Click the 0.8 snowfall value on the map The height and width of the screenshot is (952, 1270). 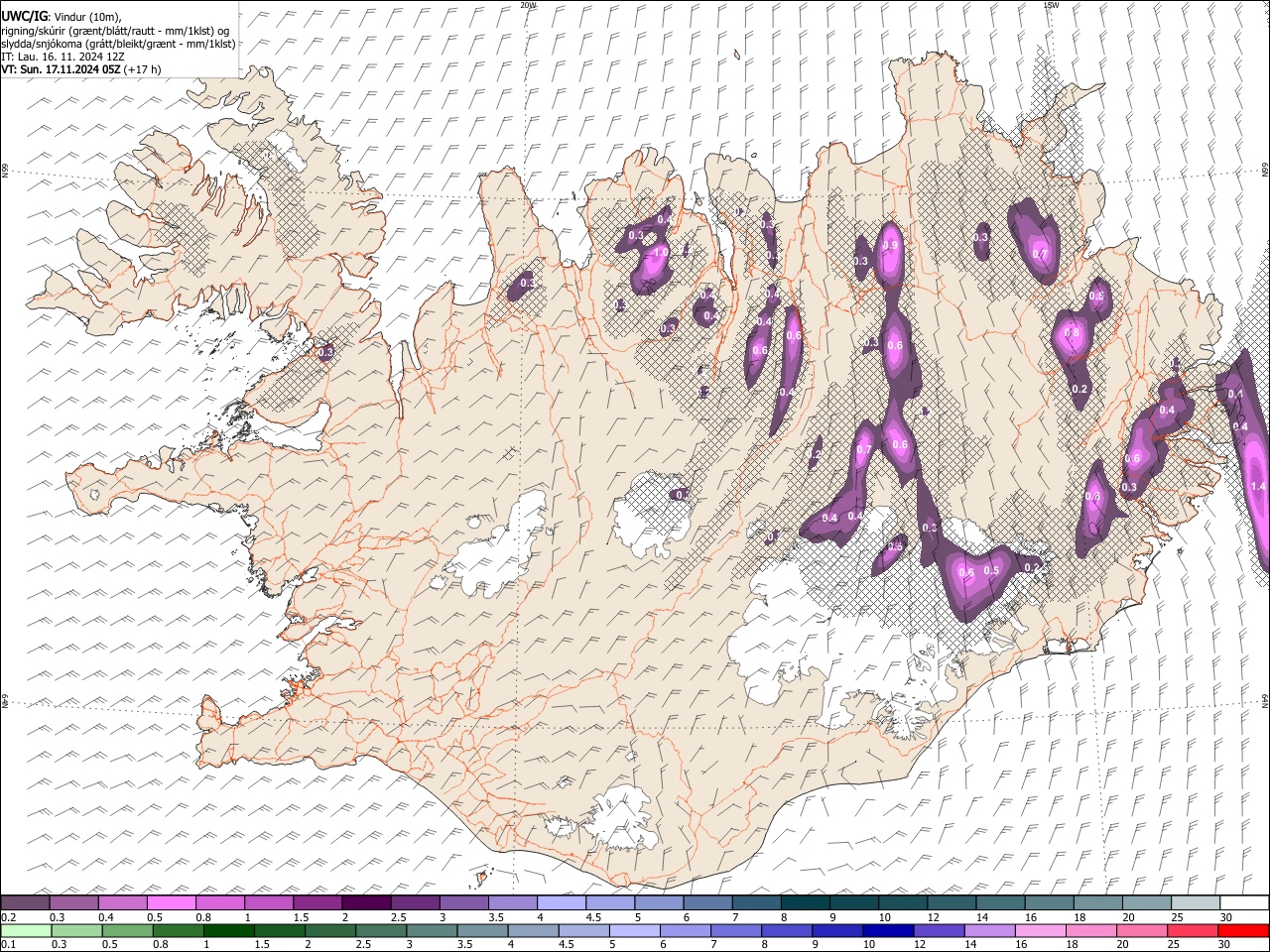click(x=1072, y=333)
